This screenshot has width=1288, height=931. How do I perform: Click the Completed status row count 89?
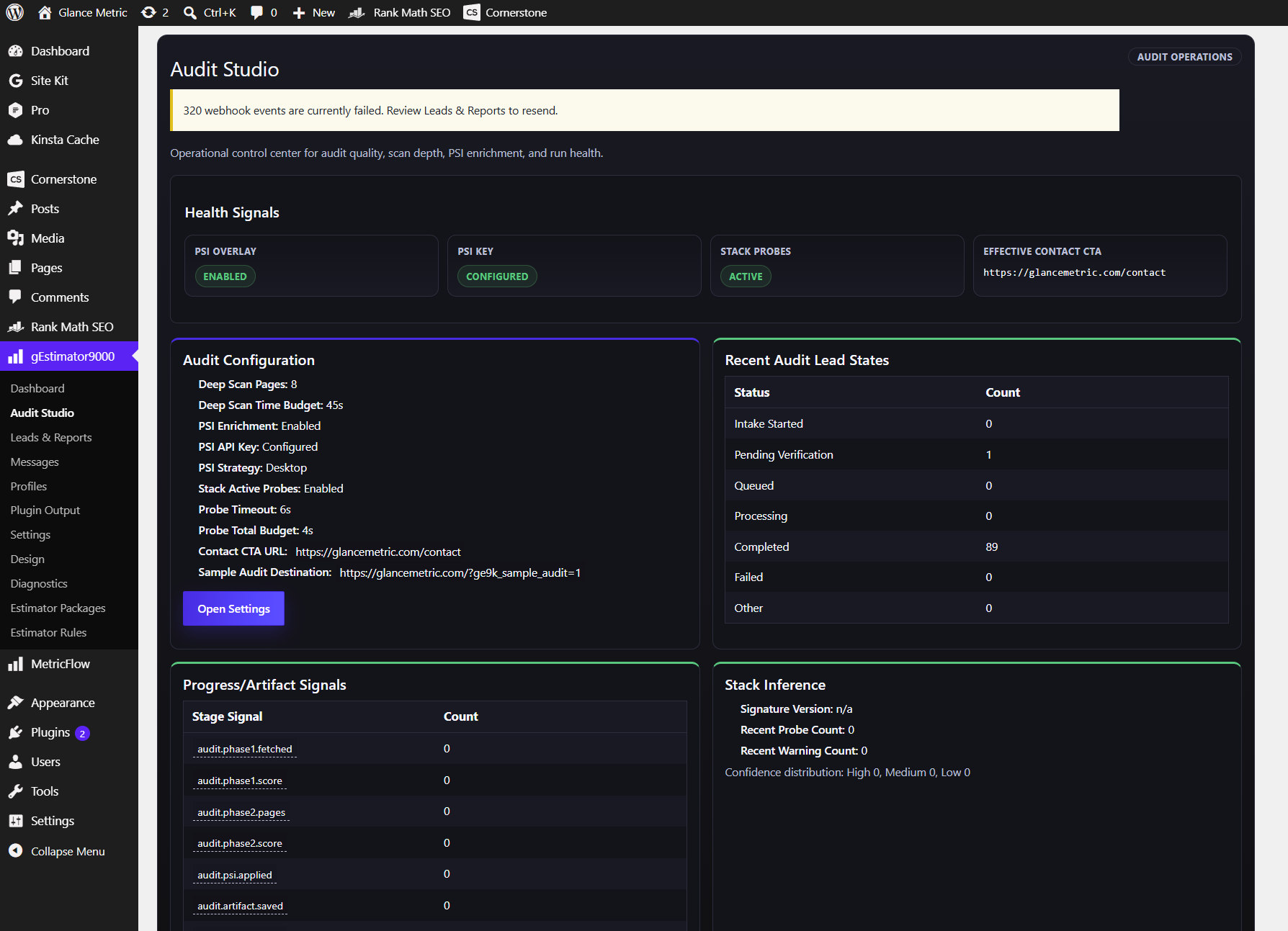pyautogui.click(x=992, y=547)
